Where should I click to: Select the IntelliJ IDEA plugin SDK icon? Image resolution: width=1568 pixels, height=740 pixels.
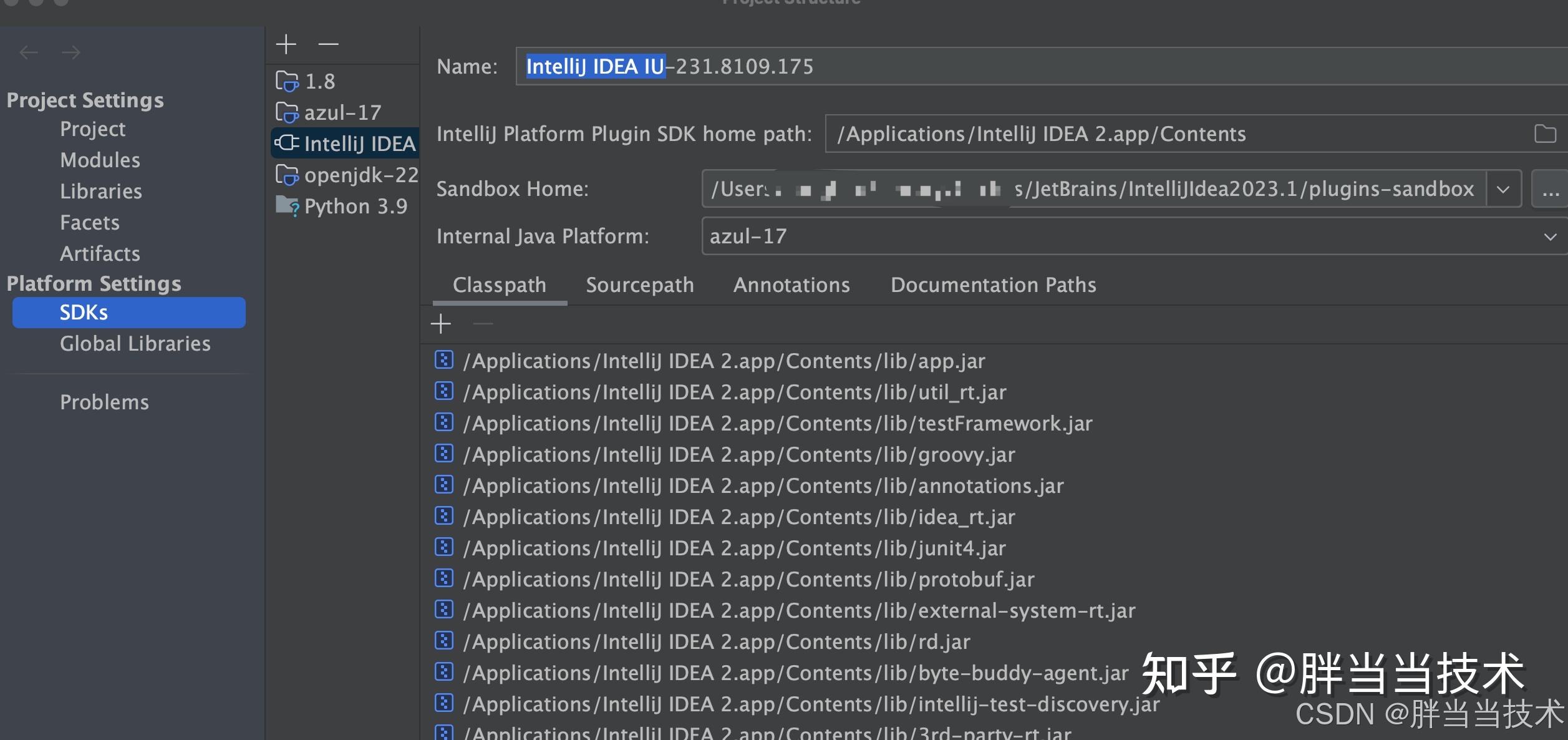[288, 144]
